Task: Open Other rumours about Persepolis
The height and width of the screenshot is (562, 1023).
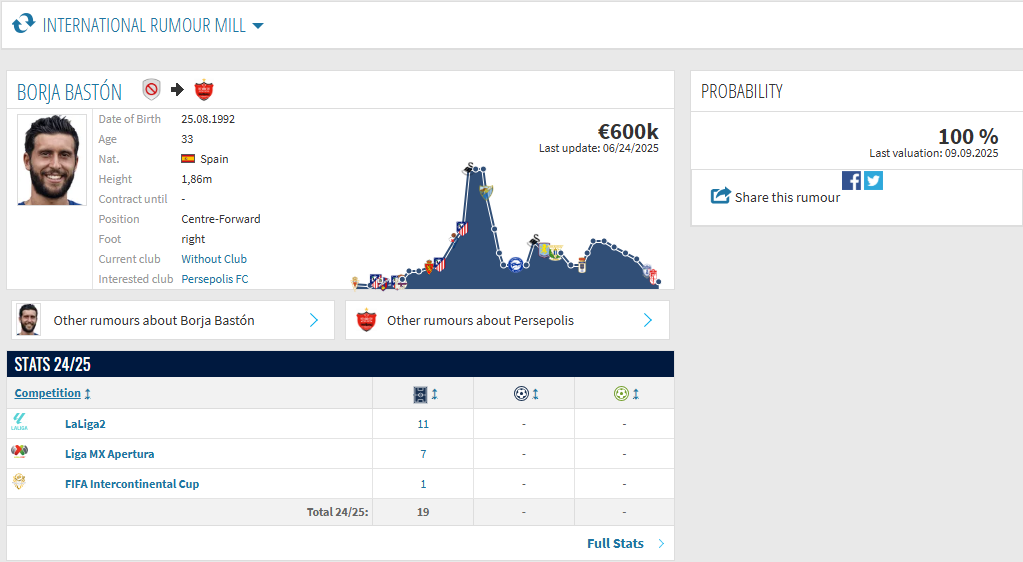Action: tap(507, 320)
